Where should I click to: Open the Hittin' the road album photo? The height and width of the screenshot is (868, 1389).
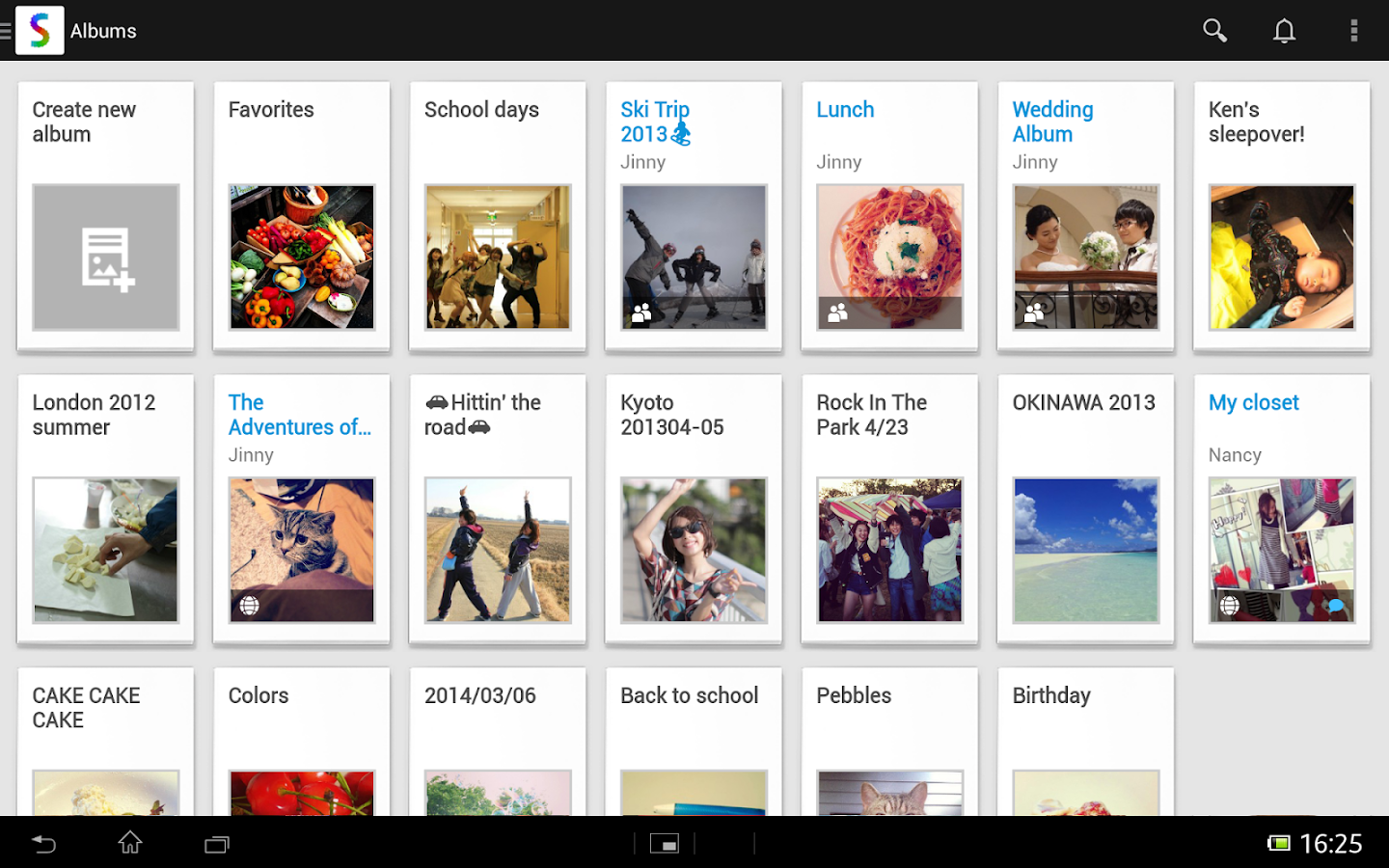pos(498,550)
